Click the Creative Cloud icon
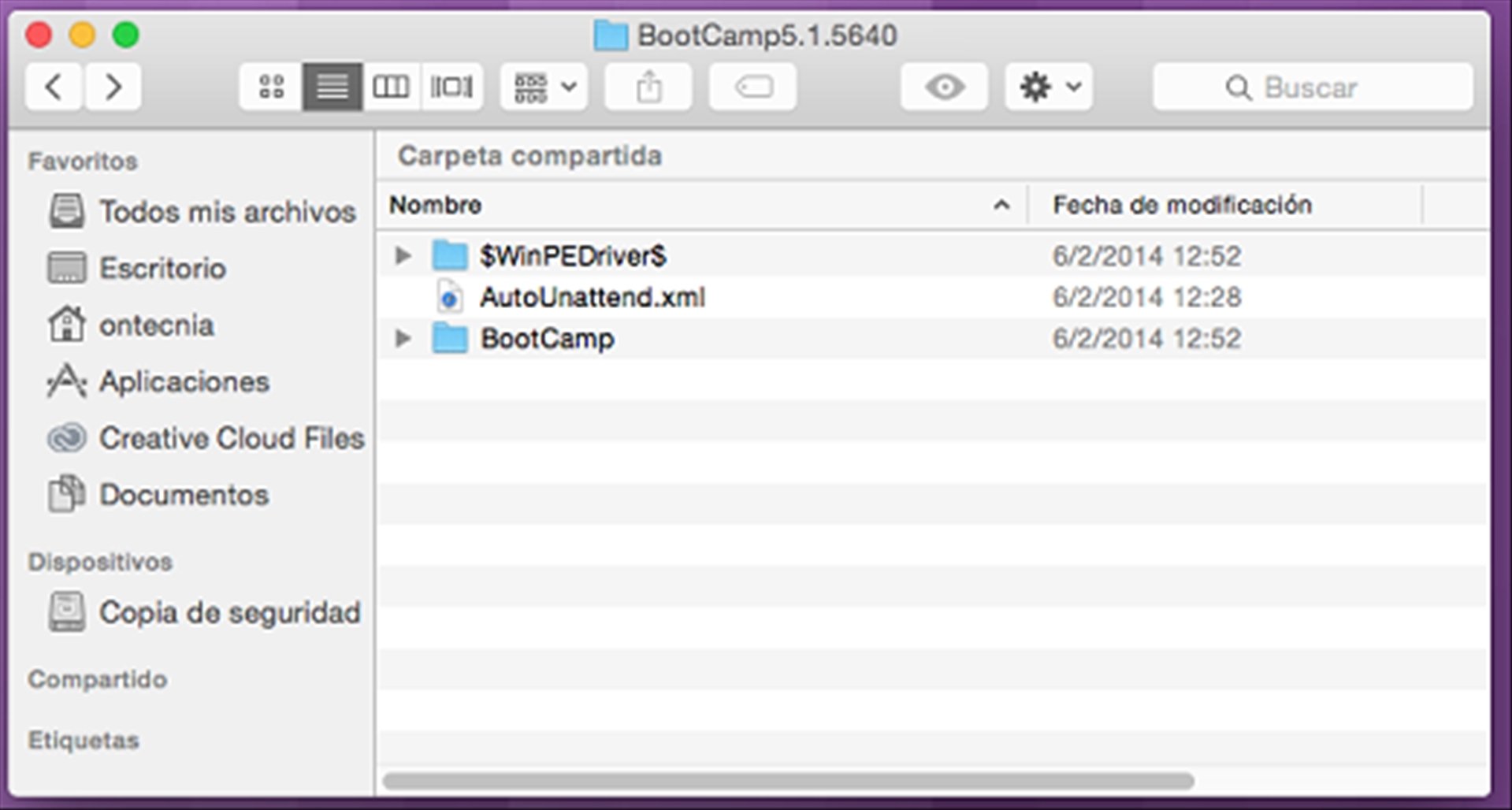 (x=67, y=438)
